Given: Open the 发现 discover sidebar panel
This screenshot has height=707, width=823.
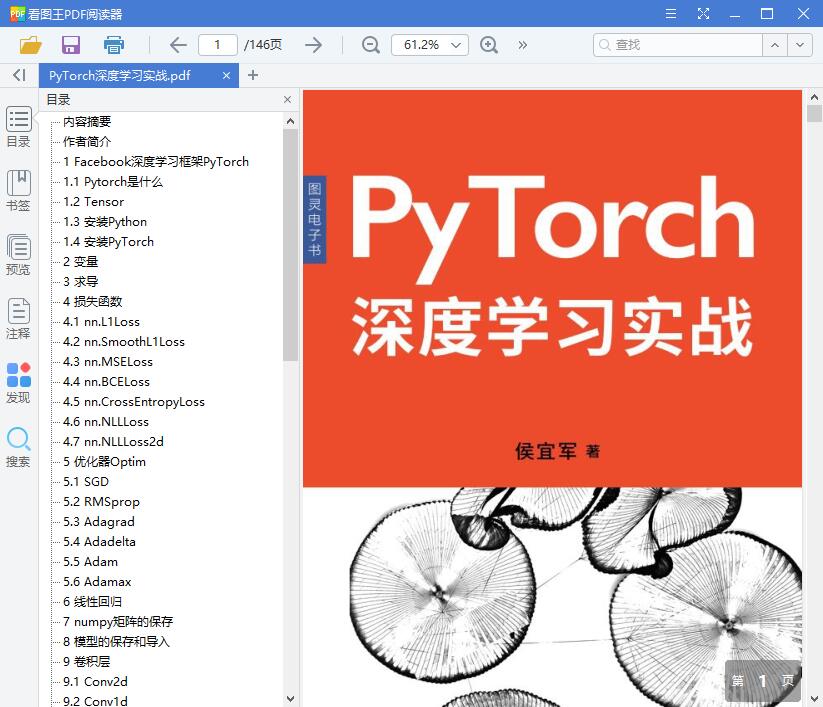Looking at the screenshot, I should coord(18,383).
